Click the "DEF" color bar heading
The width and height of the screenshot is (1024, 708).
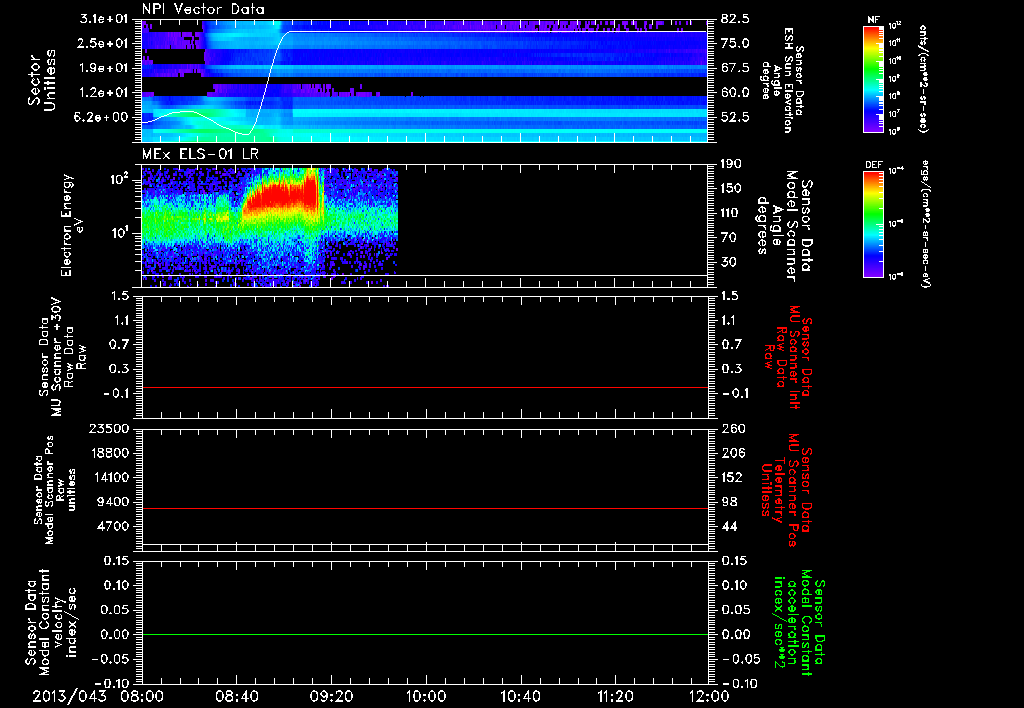click(873, 165)
